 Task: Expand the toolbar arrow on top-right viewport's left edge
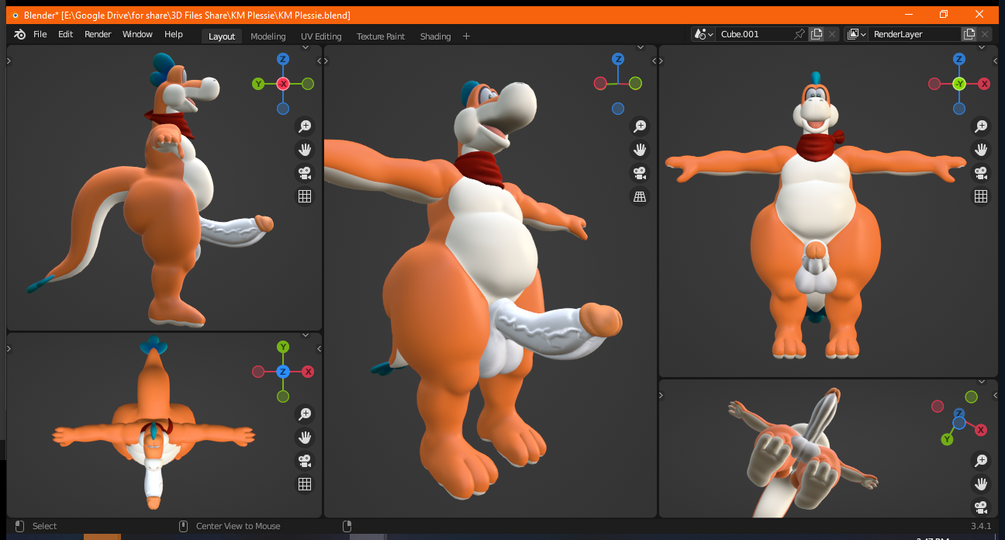661,61
